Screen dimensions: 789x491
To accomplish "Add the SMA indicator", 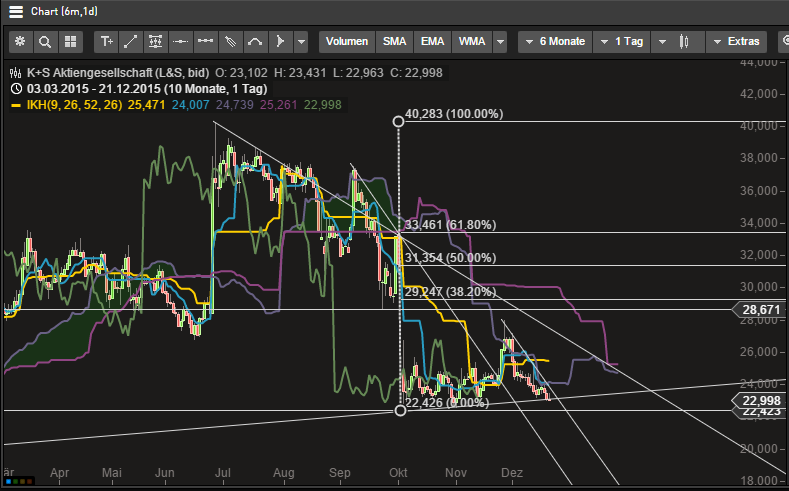I will [394, 42].
